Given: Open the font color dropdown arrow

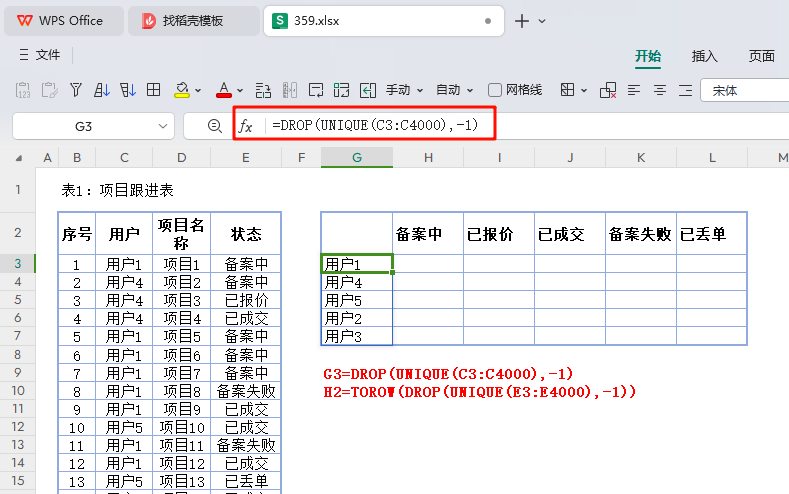Looking at the screenshot, I should tap(240, 91).
